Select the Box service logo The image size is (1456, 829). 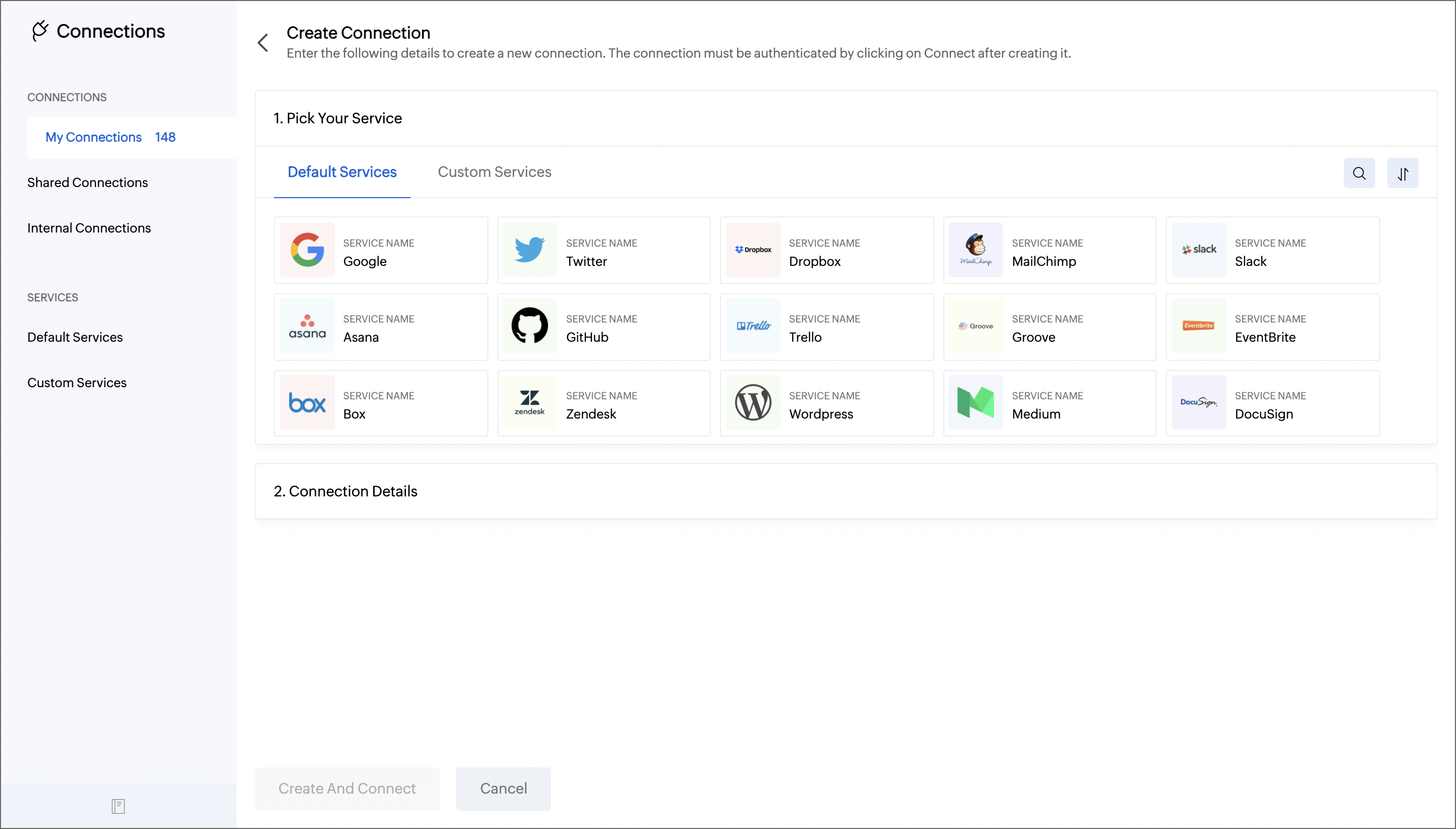coord(307,403)
